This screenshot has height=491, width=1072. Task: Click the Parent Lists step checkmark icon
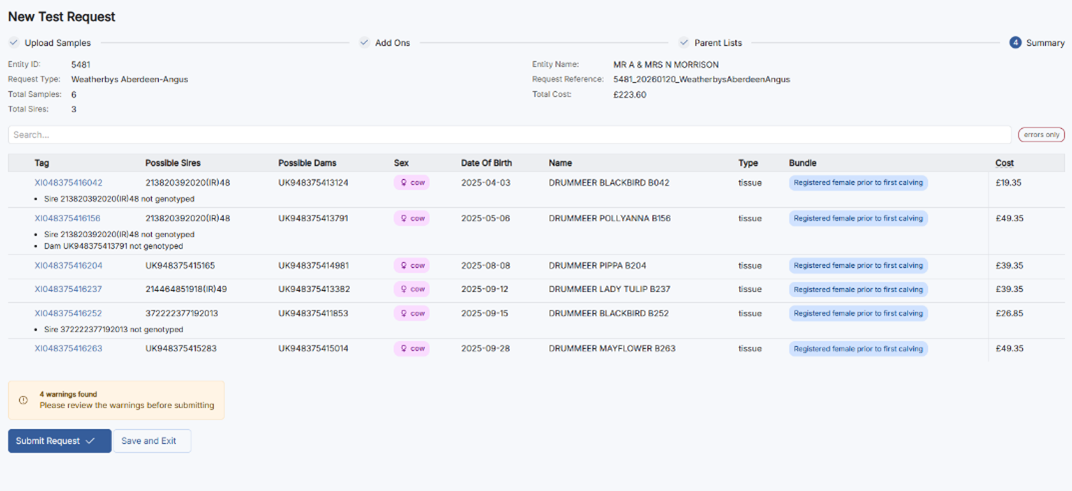pyautogui.click(x=684, y=42)
